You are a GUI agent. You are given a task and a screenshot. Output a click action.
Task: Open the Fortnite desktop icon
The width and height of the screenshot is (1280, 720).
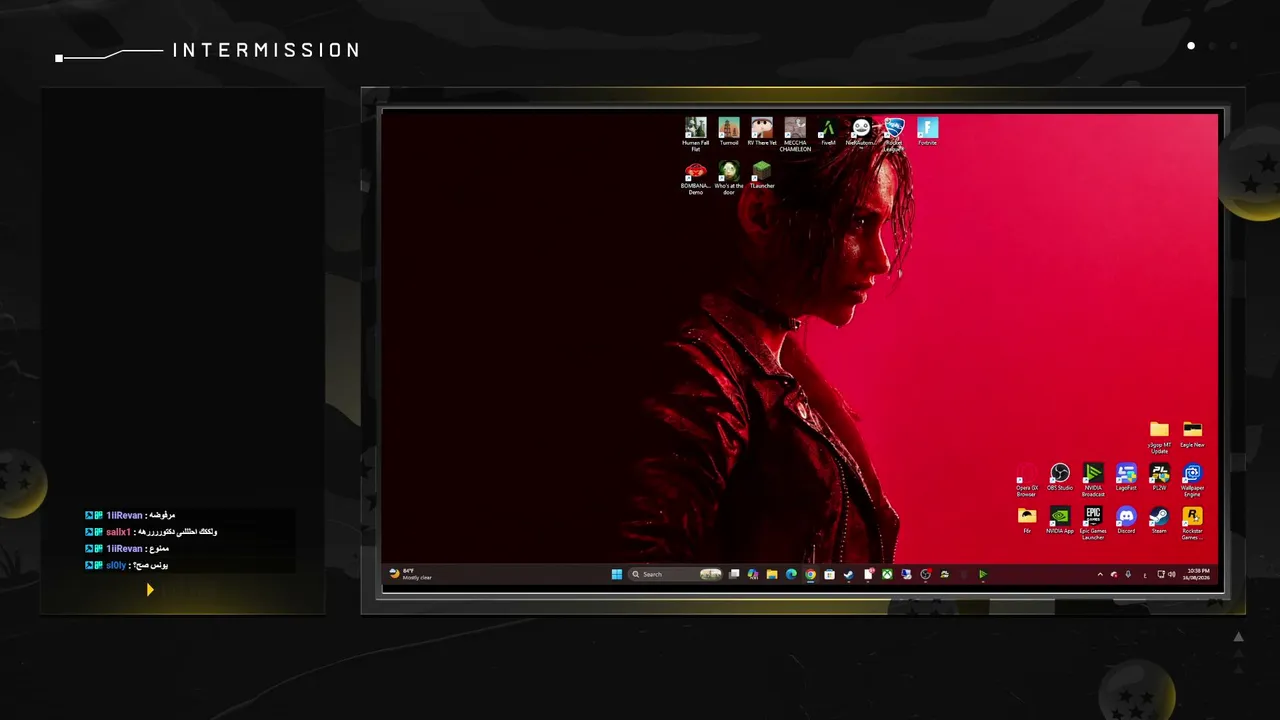[928, 132]
